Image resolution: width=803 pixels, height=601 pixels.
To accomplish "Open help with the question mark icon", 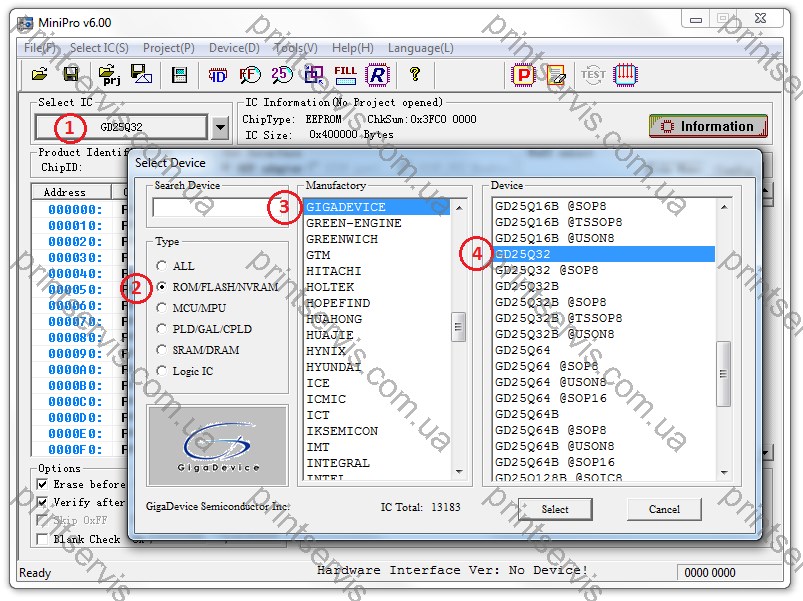I will tap(415, 75).
